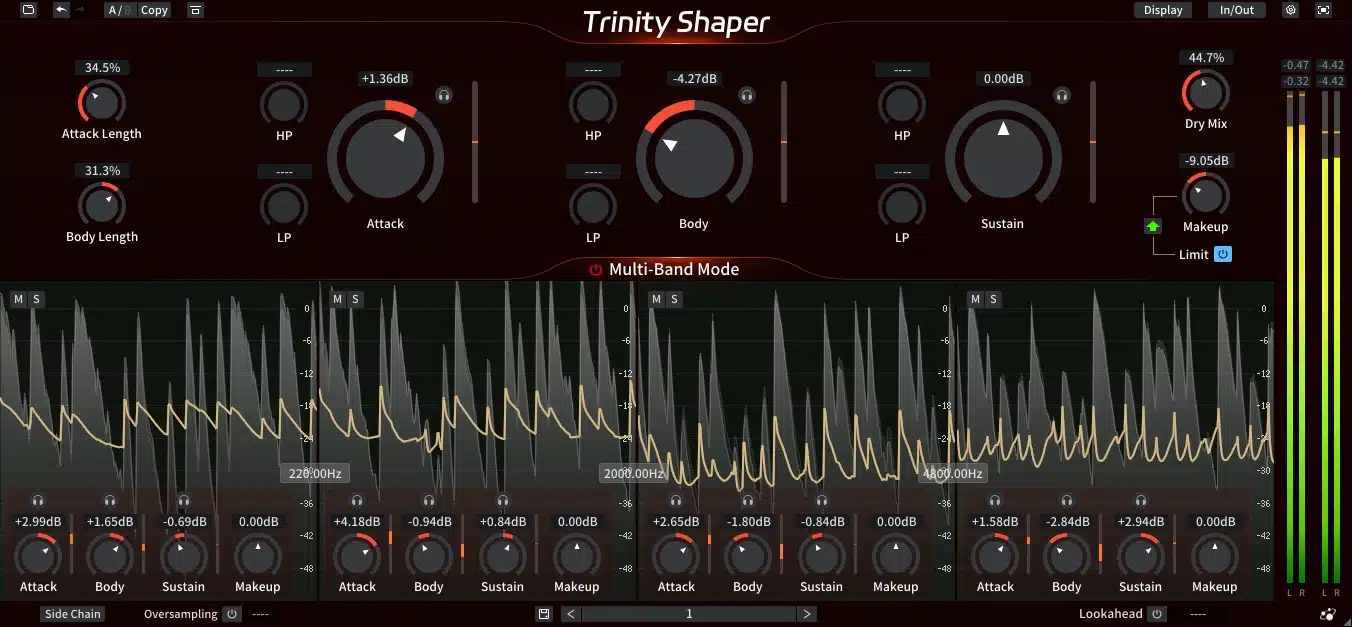Toggle the Limit power button
This screenshot has width=1352, height=627.
click(x=1222, y=254)
